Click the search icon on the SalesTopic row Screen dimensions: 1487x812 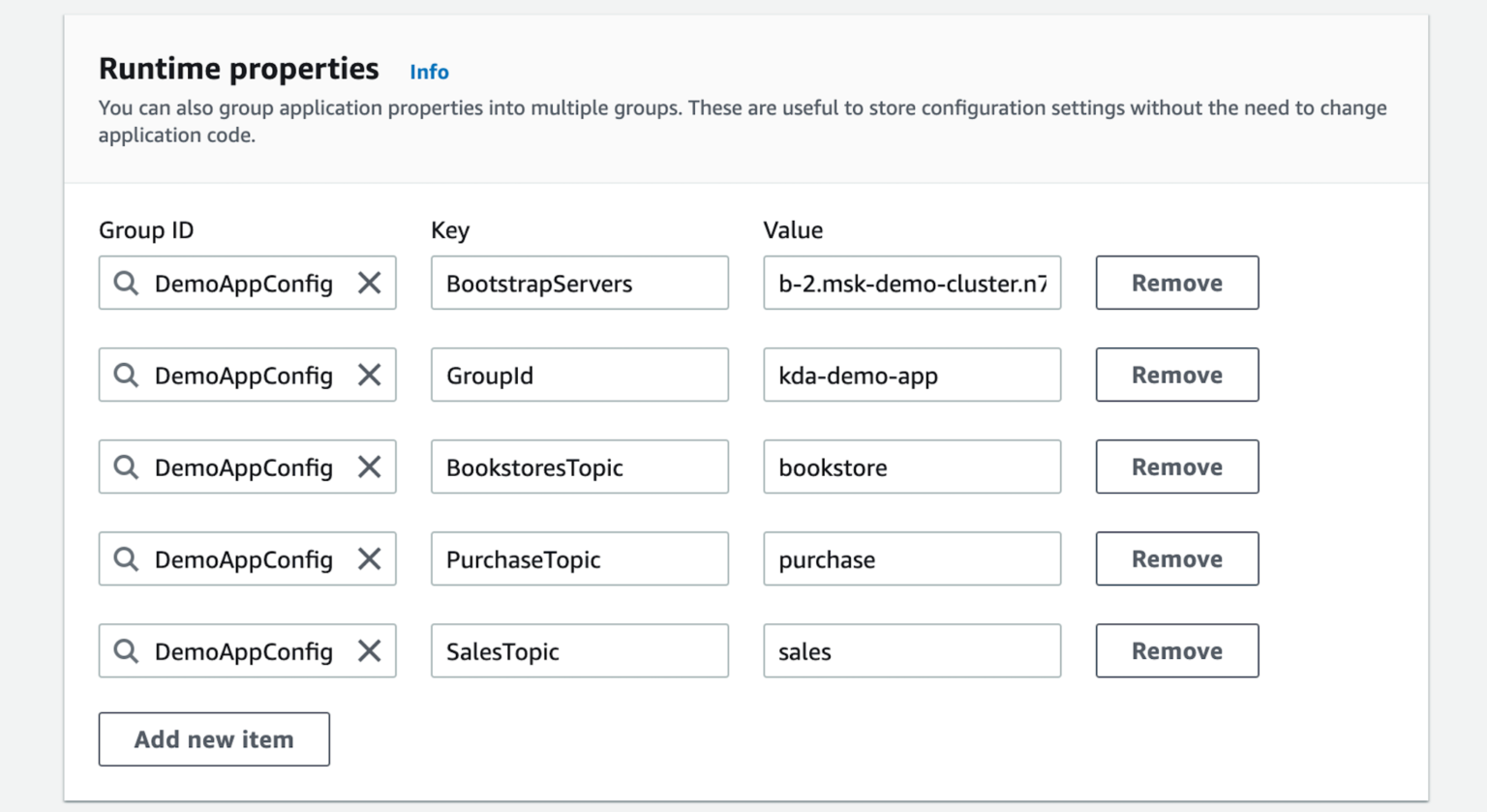pyautogui.click(x=126, y=650)
